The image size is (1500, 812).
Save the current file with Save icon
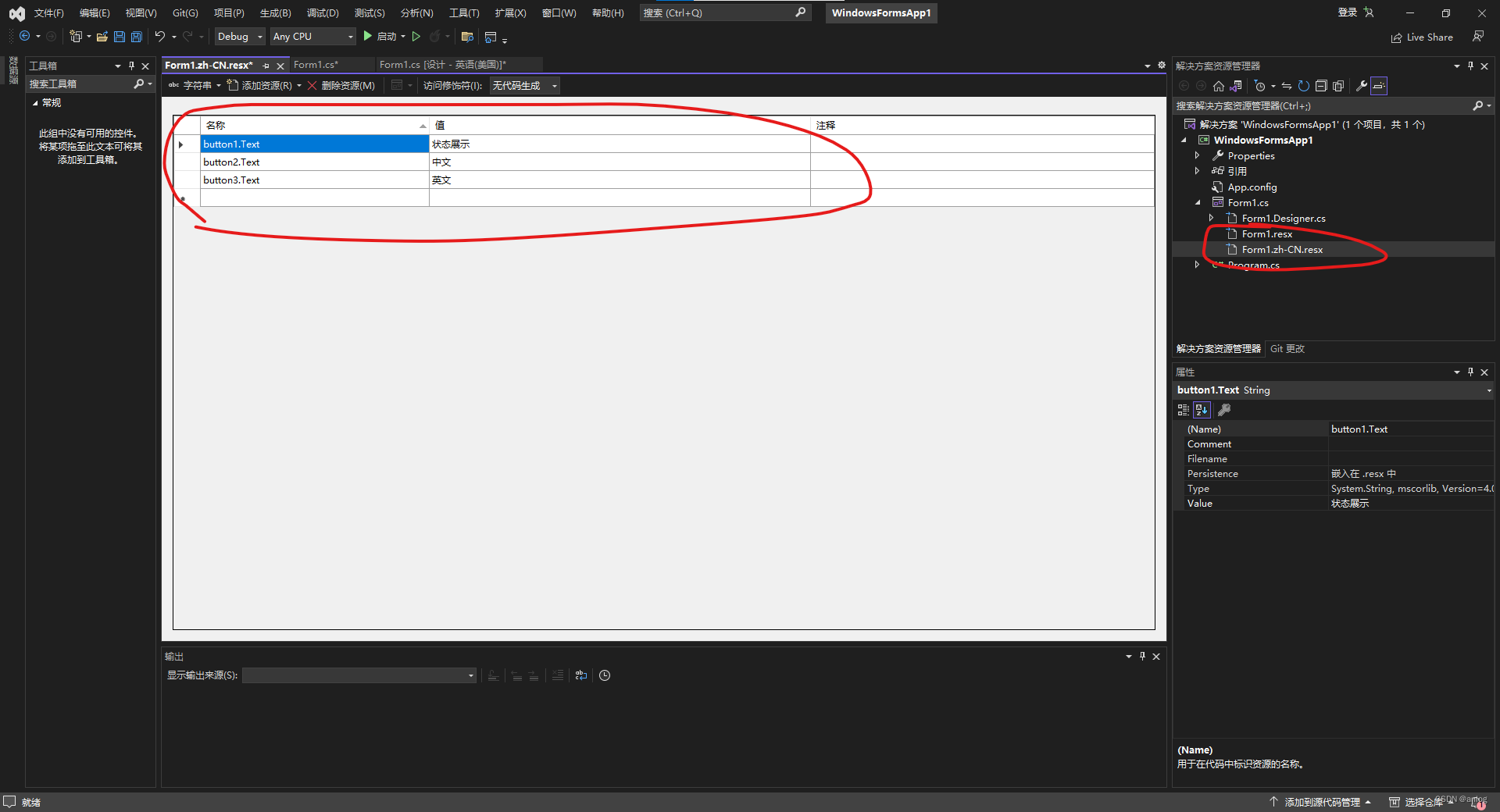120,37
